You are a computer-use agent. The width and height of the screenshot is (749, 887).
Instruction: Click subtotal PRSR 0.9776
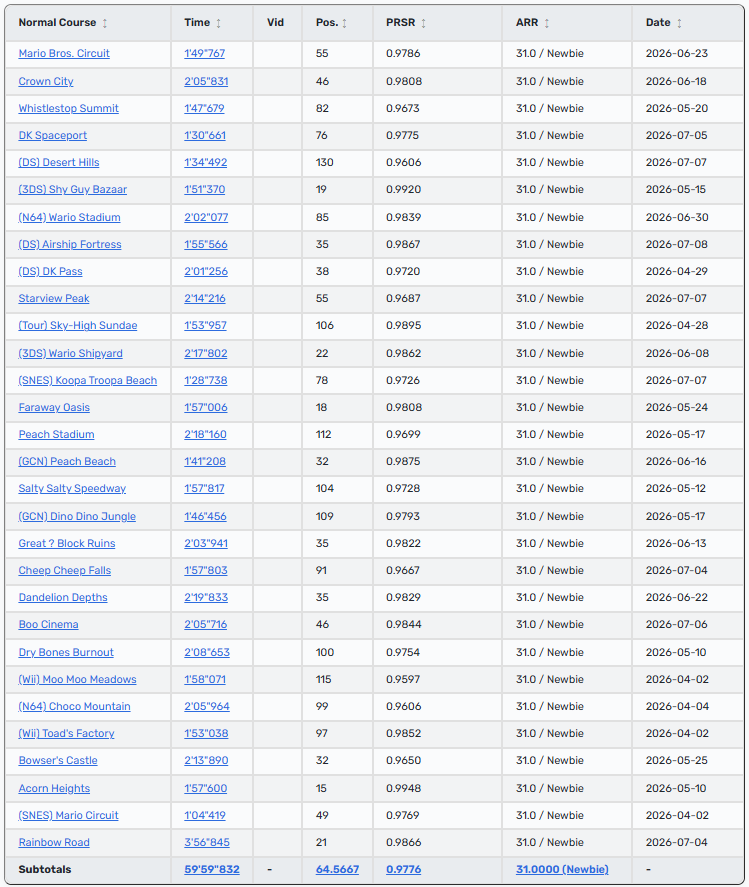[x=403, y=870]
